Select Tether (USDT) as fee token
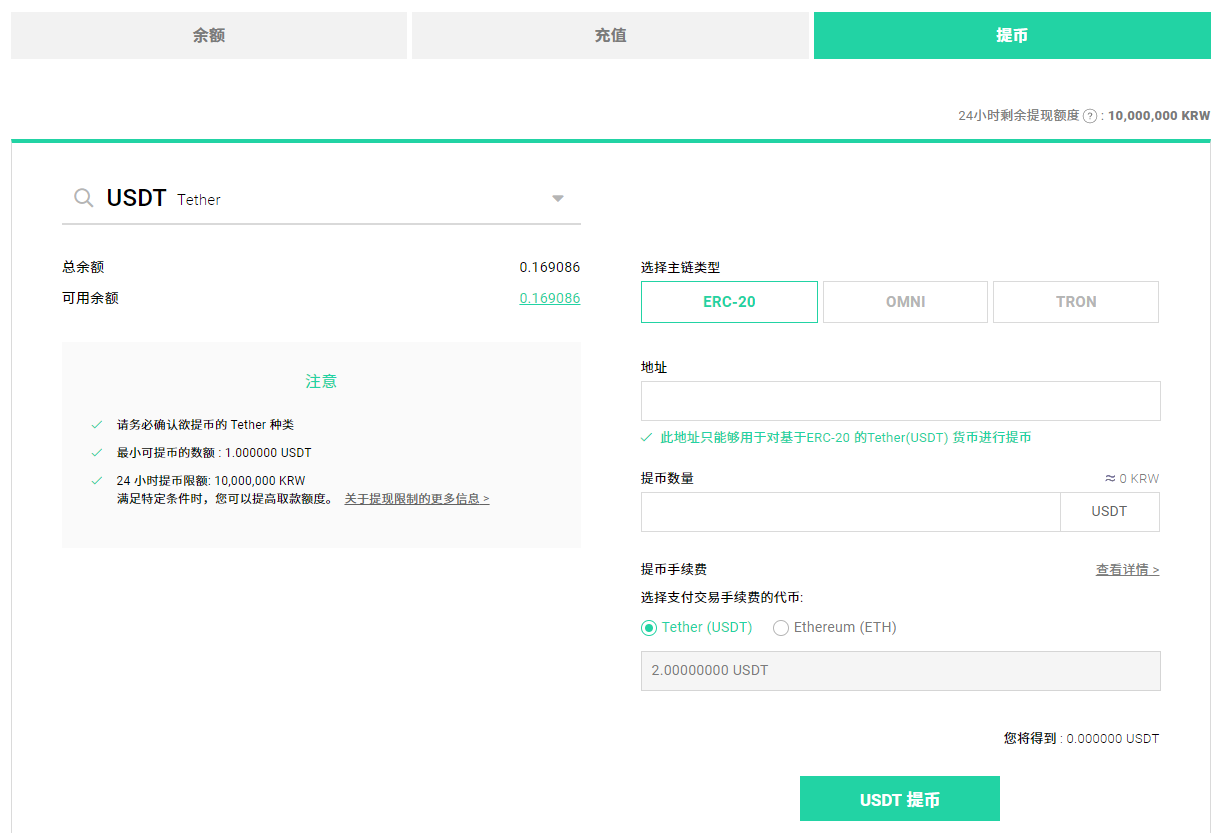The image size is (1225, 833). [x=649, y=628]
